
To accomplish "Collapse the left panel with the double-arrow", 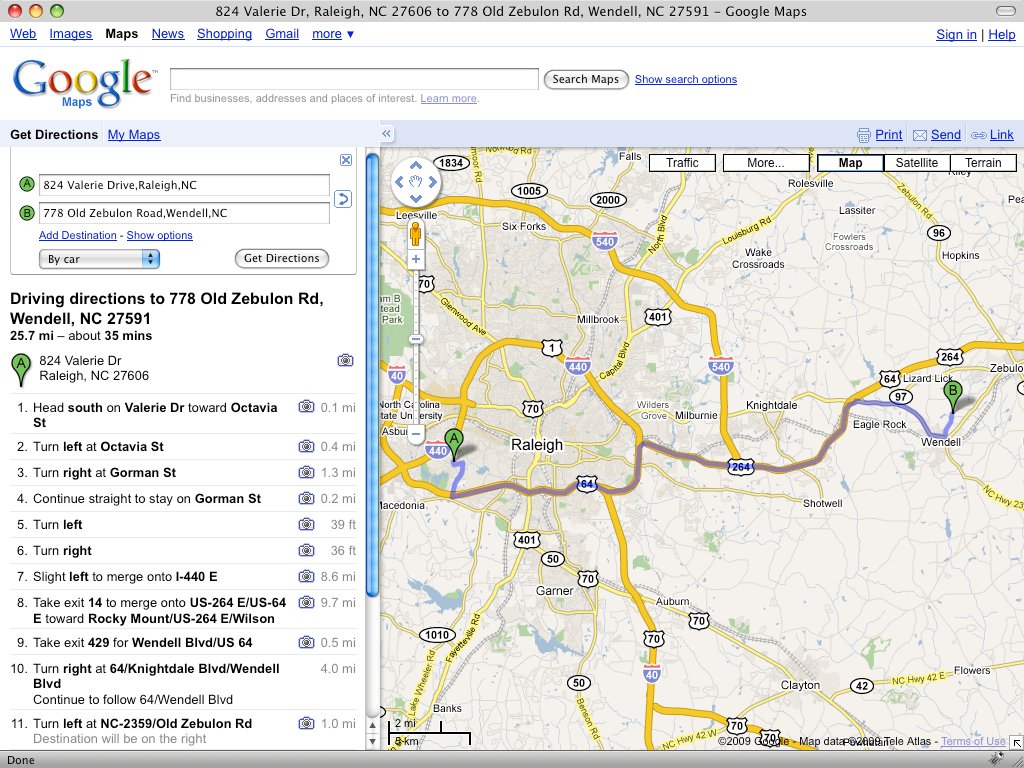I will click(387, 134).
